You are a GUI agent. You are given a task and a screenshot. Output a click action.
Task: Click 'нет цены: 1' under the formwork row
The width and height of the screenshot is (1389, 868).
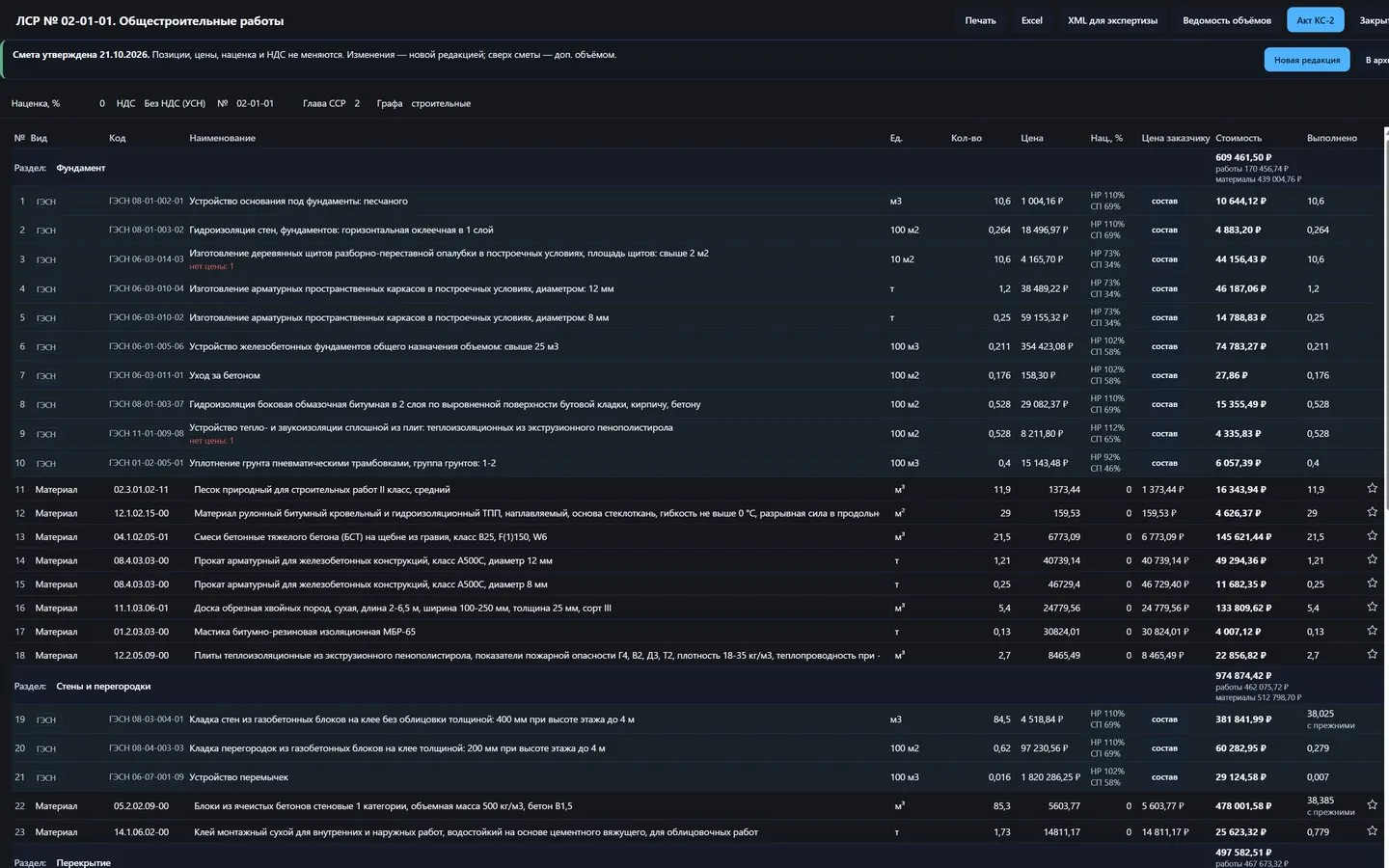point(211,266)
